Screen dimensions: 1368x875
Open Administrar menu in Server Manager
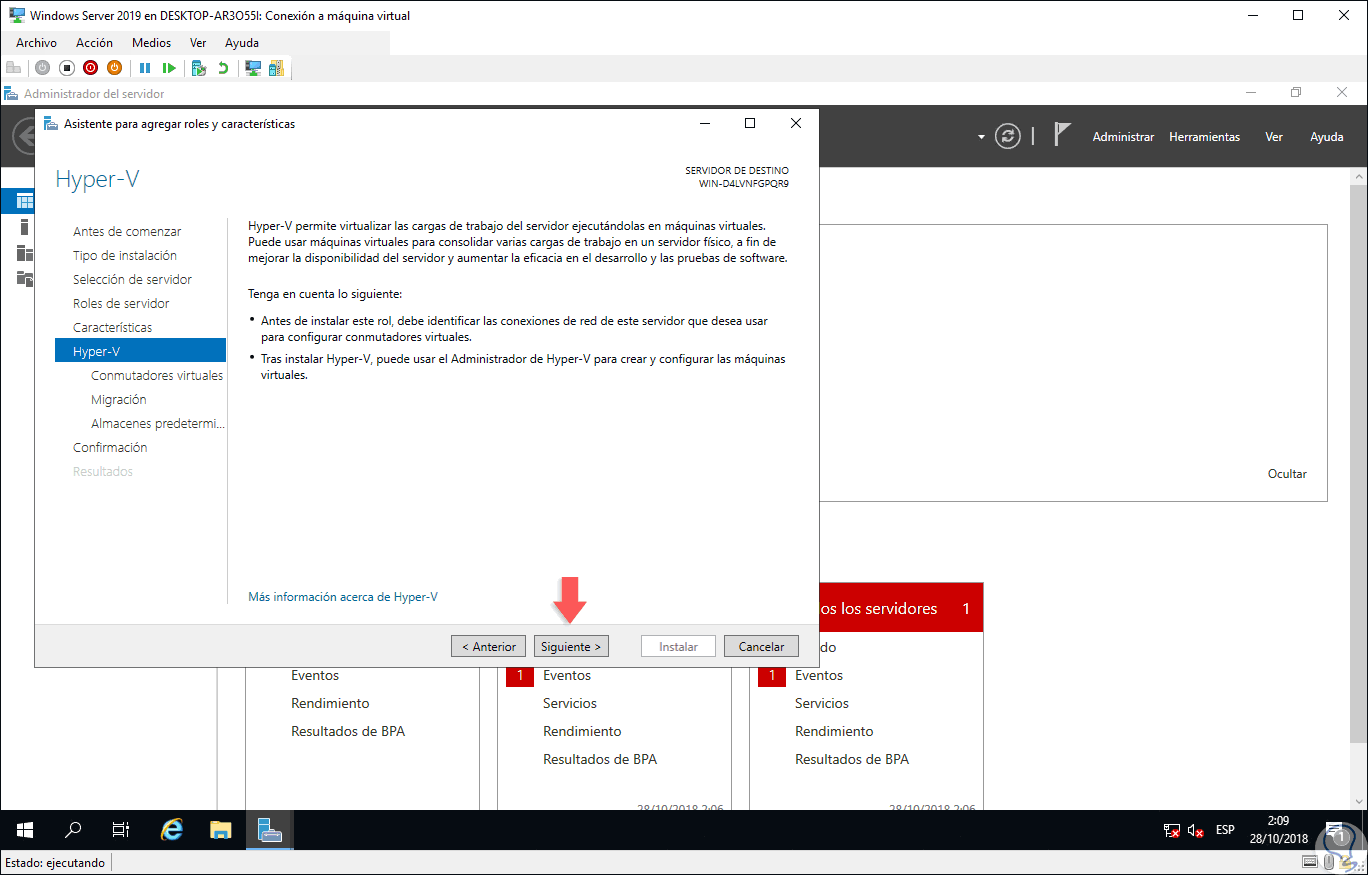coord(1123,137)
